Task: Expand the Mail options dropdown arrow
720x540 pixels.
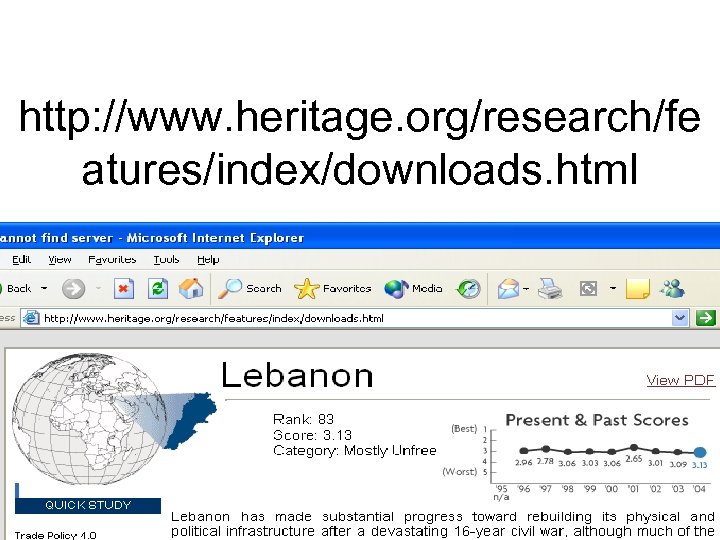Action: [x=526, y=288]
